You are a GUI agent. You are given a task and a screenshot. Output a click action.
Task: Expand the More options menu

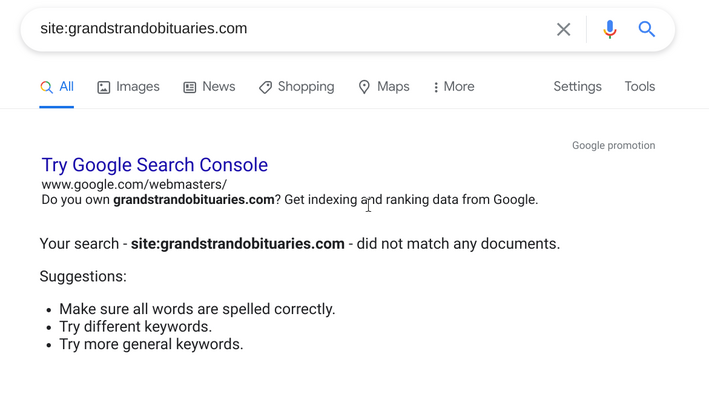coord(454,87)
